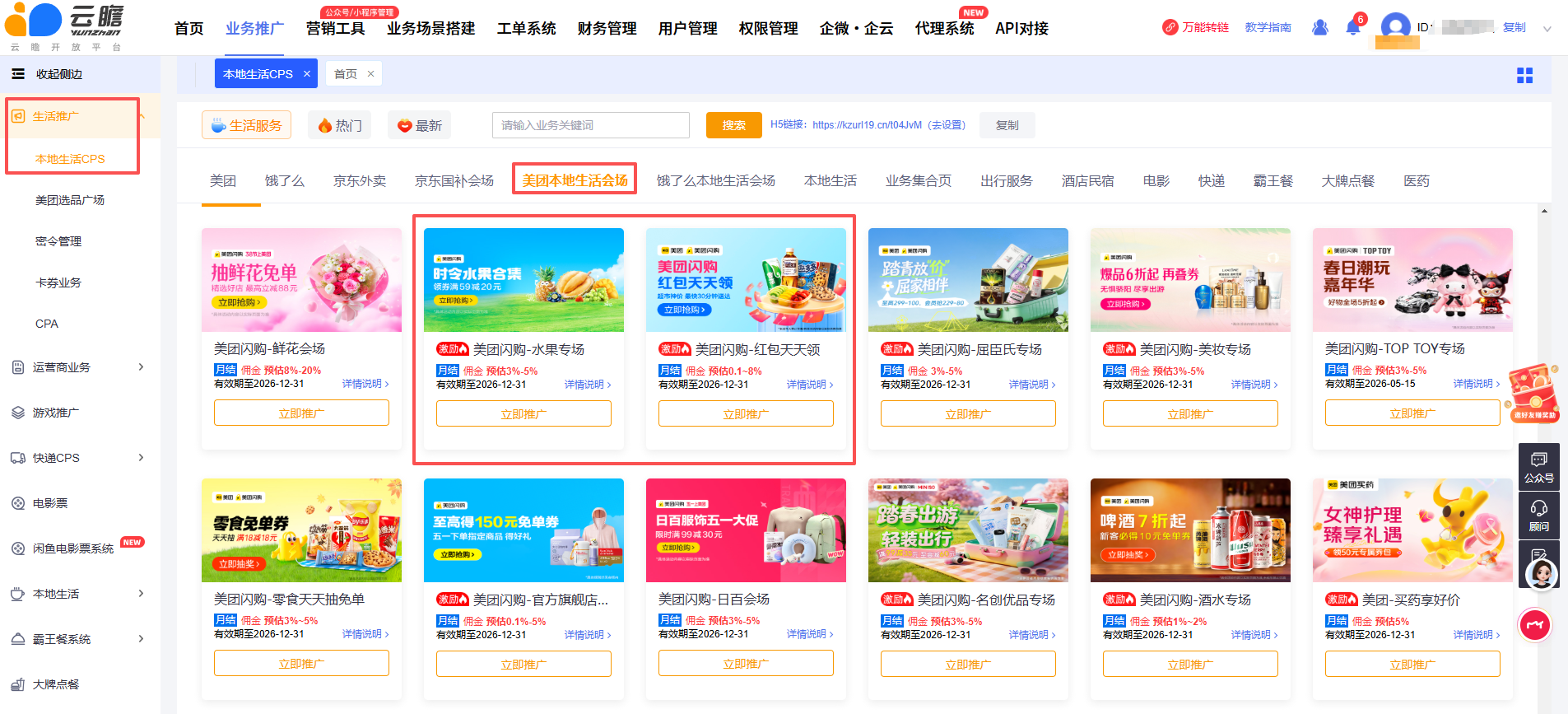Expand the 快递CPS sidebar menu
Viewport: 1568px width, 714px height.
pos(141,458)
